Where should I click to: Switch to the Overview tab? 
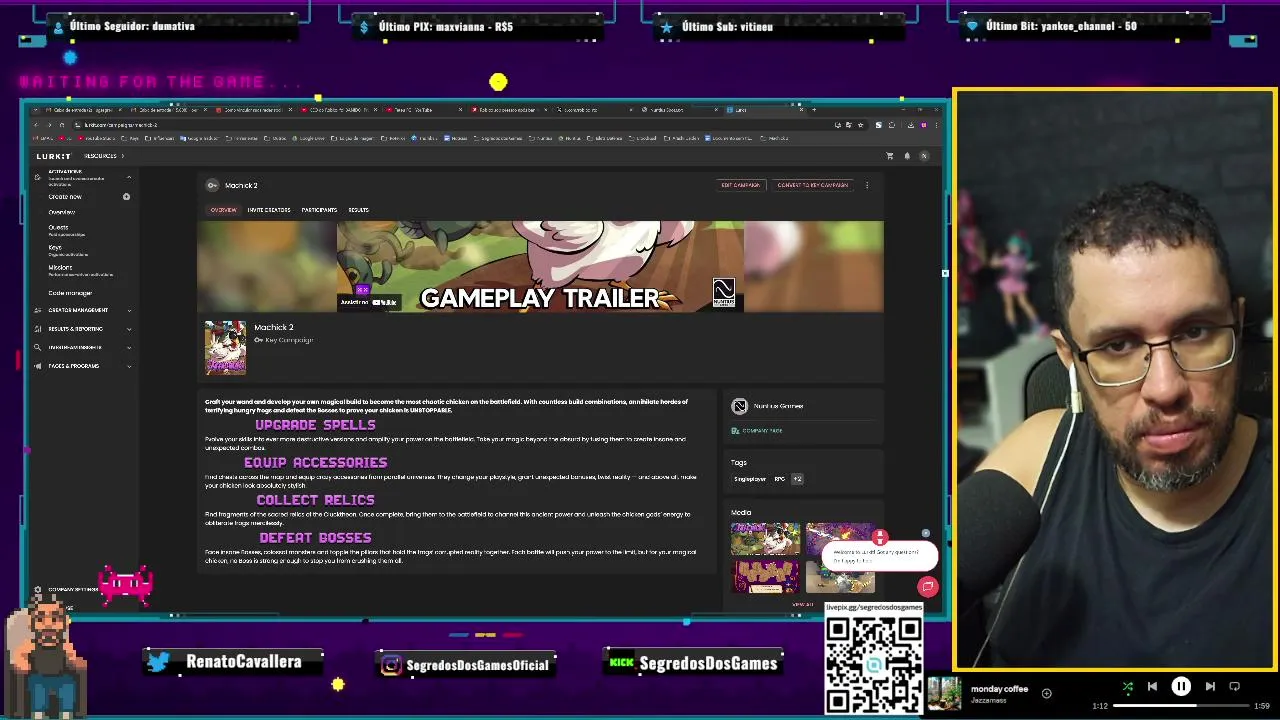(x=223, y=210)
